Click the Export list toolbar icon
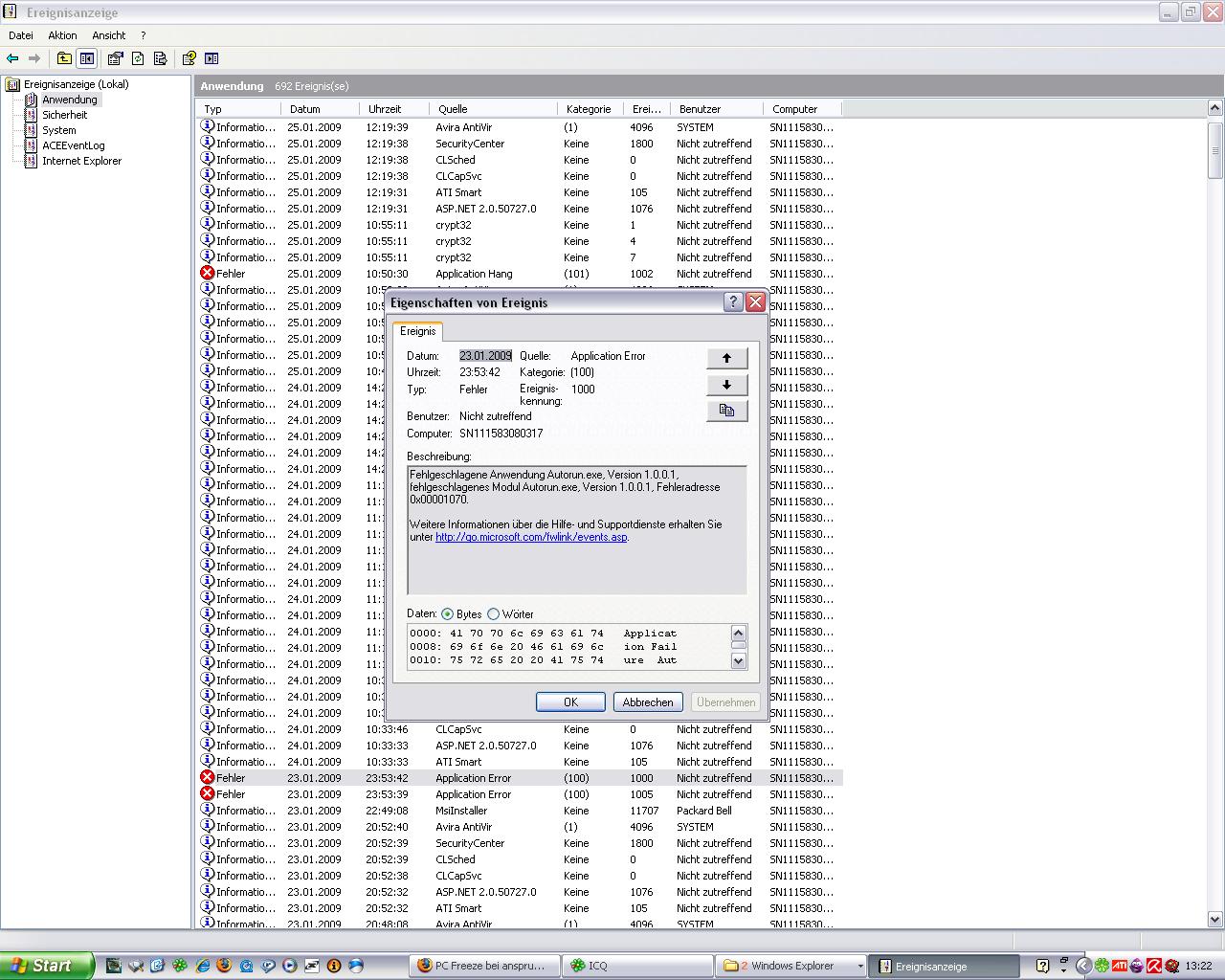 coord(160,58)
